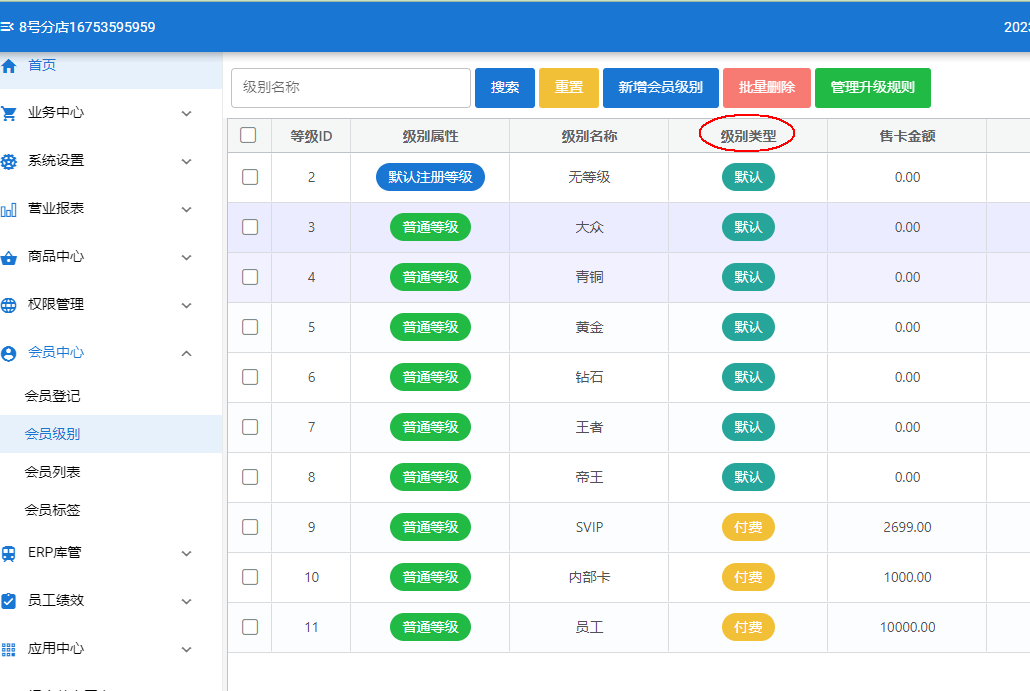Collapse the 会员中心 menu chevron
Image resolution: width=1030 pixels, height=691 pixels.
[x=186, y=353]
